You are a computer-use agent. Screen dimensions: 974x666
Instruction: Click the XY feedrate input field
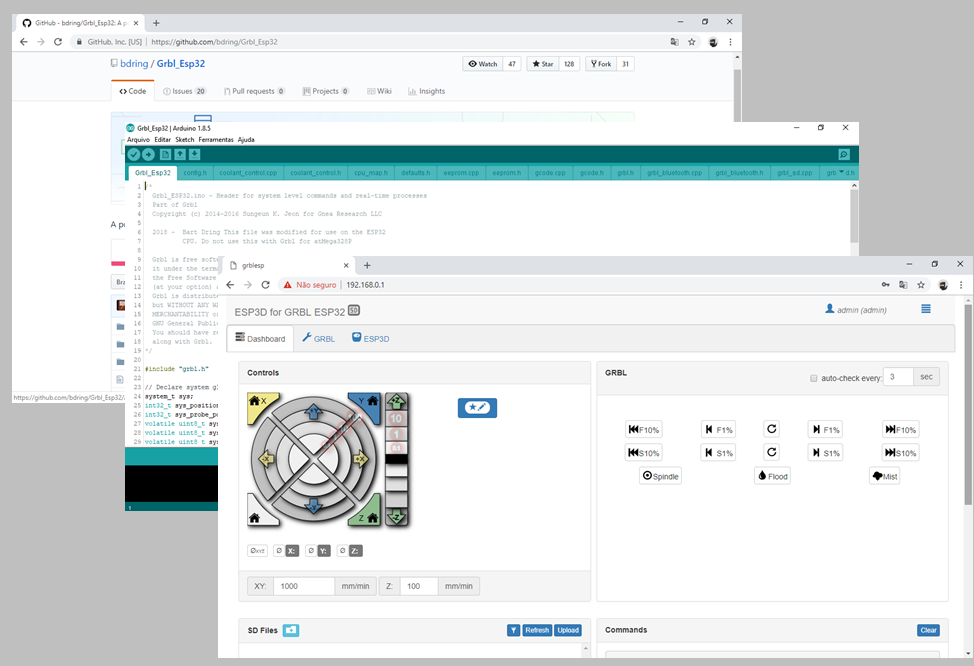pyautogui.click(x=304, y=586)
